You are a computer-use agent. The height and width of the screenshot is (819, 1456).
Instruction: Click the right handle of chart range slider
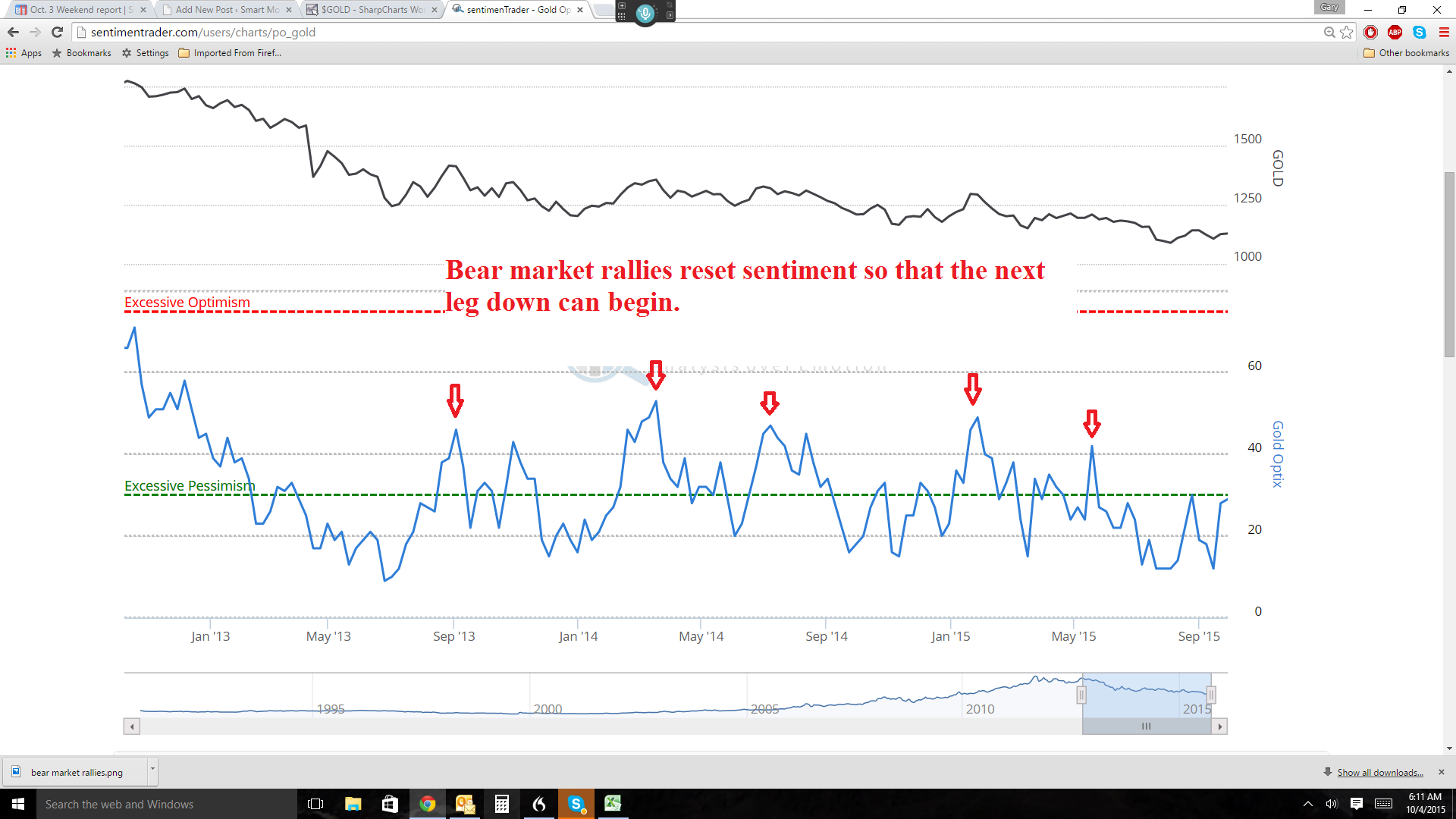(1211, 695)
